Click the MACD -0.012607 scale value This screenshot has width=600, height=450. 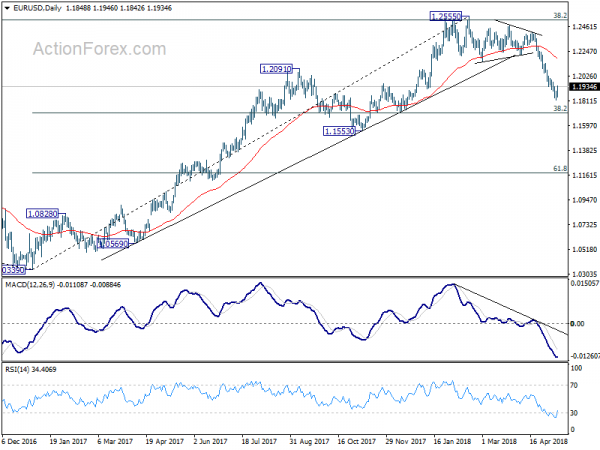pos(585,356)
